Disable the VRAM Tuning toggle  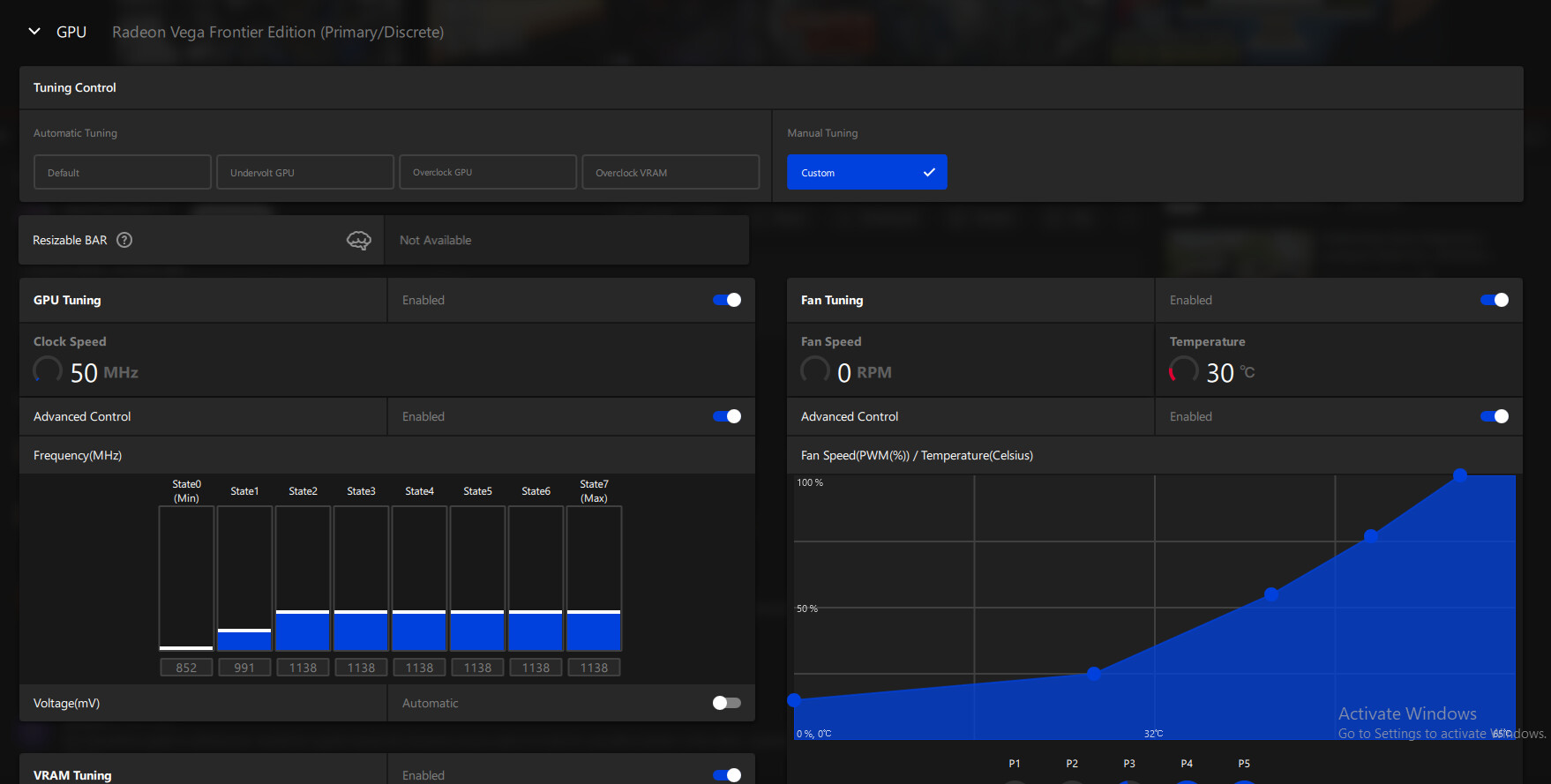point(726,775)
